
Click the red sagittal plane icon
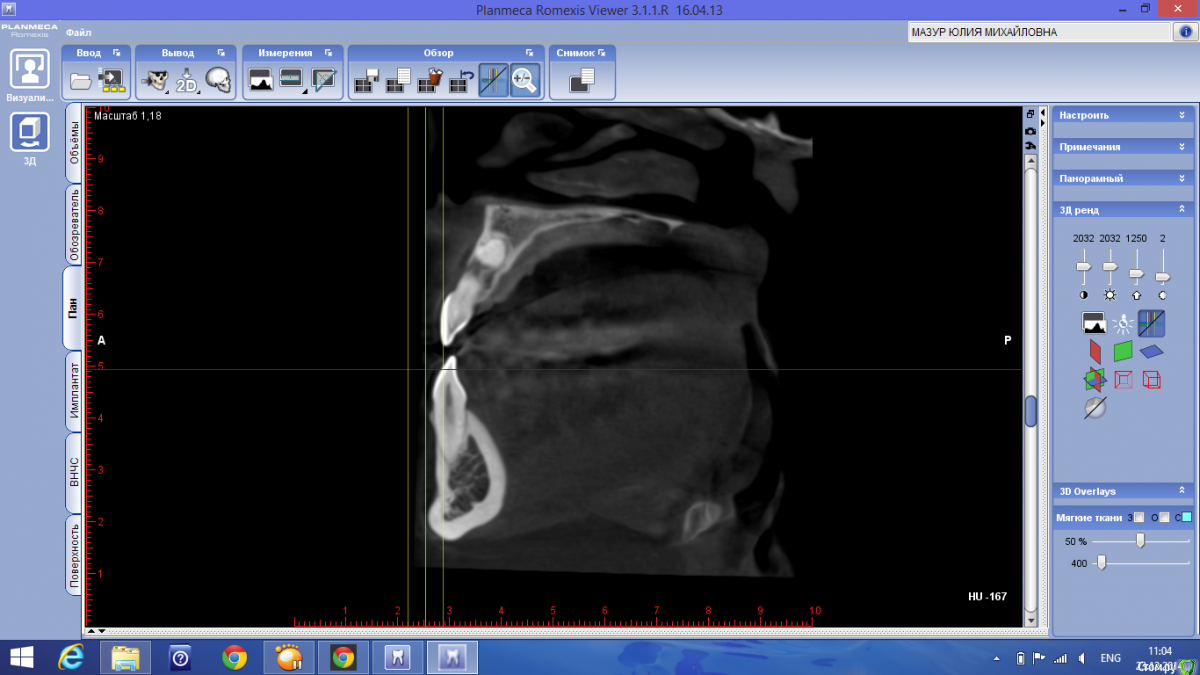(x=1096, y=351)
